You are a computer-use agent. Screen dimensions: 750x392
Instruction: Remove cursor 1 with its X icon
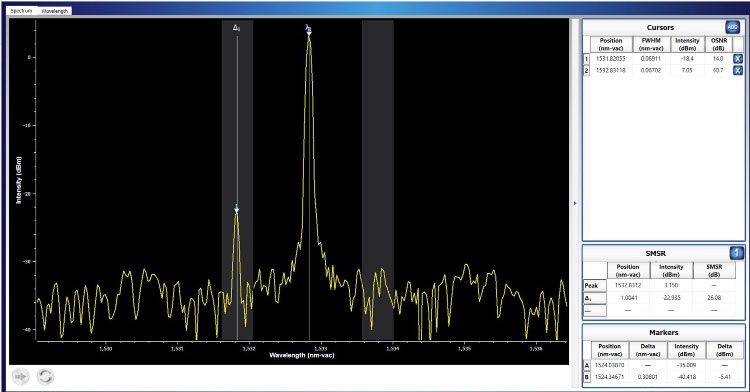pos(738,58)
